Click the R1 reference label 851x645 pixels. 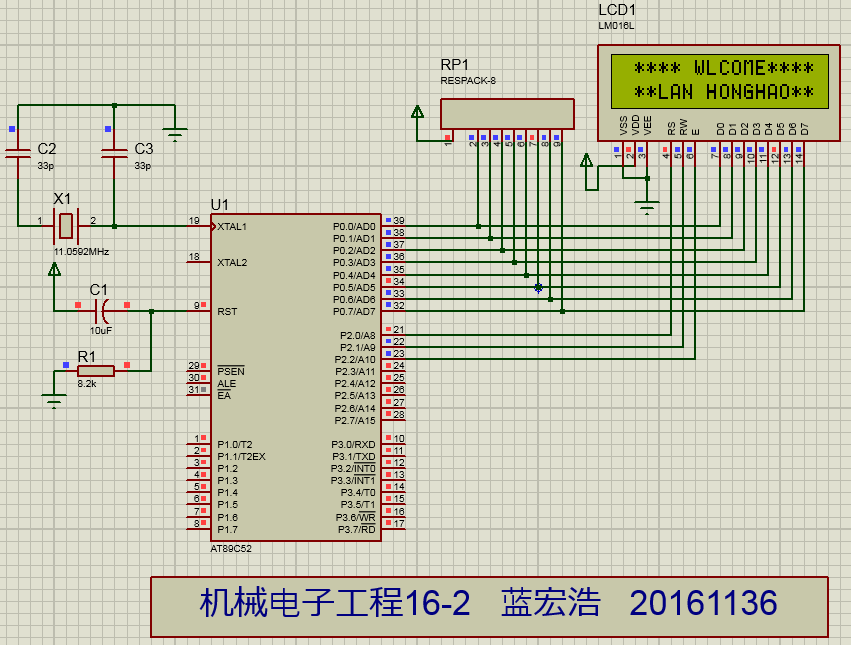[86, 357]
